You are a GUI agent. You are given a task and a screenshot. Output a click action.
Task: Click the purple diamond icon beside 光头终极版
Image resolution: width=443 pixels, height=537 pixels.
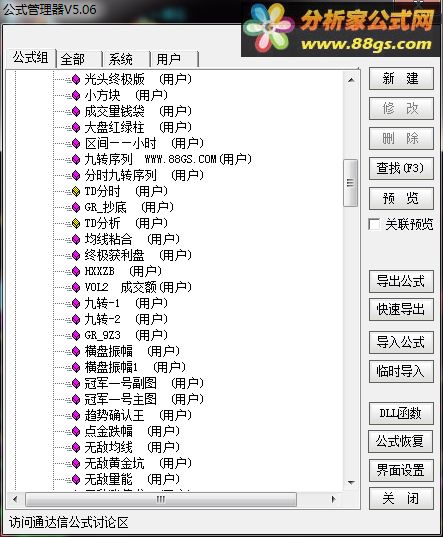[76, 79]
